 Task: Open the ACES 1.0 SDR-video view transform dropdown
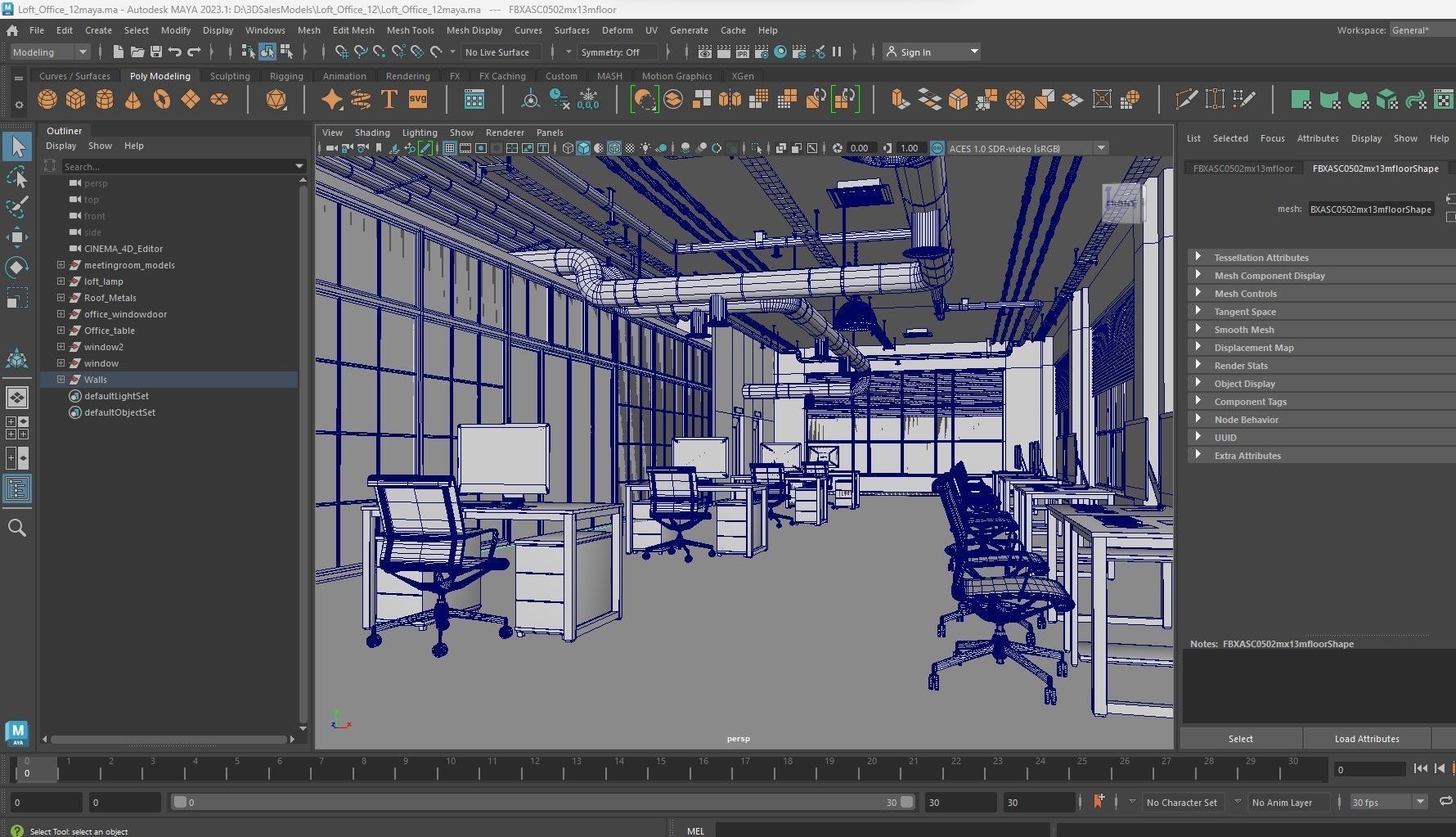(1027, 148)
